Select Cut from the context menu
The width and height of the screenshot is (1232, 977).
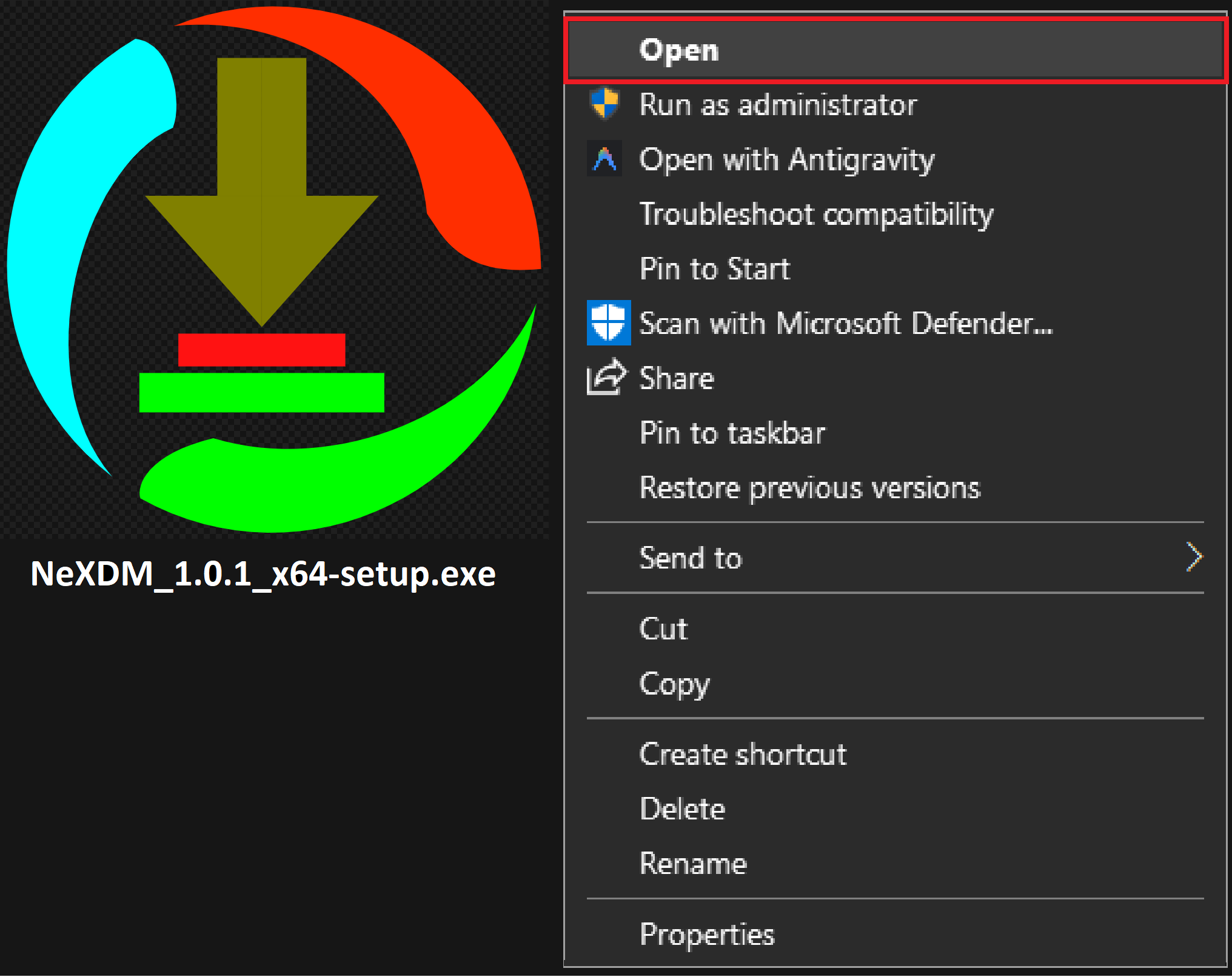663,629
